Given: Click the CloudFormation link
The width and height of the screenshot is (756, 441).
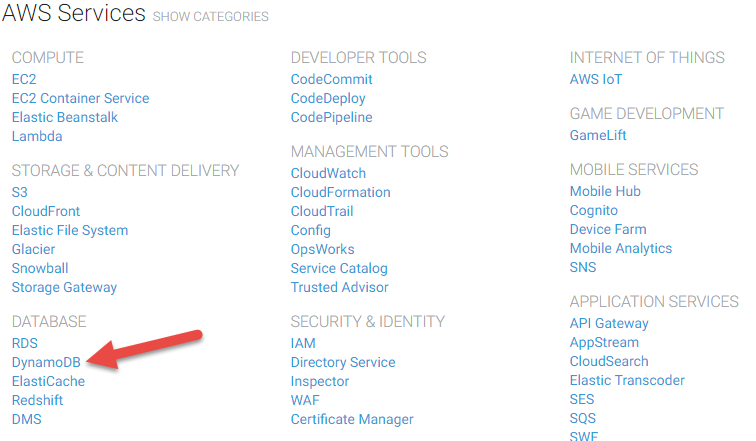Looking at the screenshot, I should point(340,192).
